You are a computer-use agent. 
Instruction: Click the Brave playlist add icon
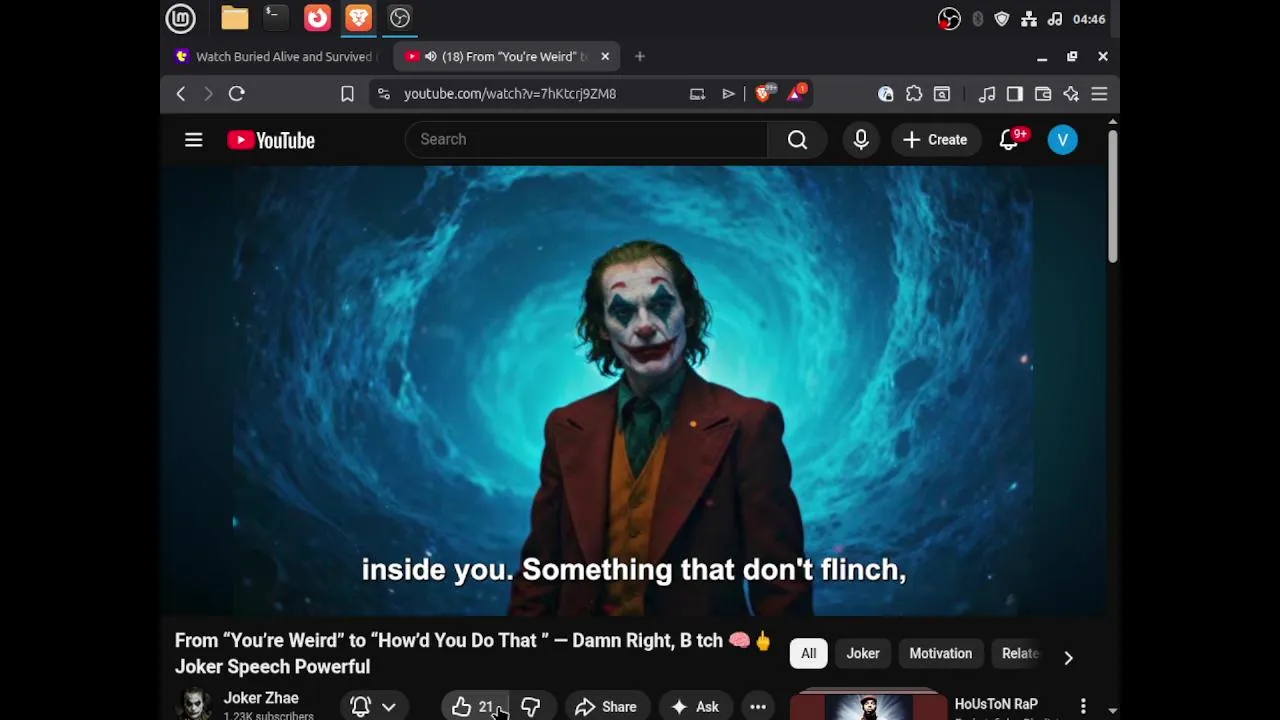[x=729, y=94]
